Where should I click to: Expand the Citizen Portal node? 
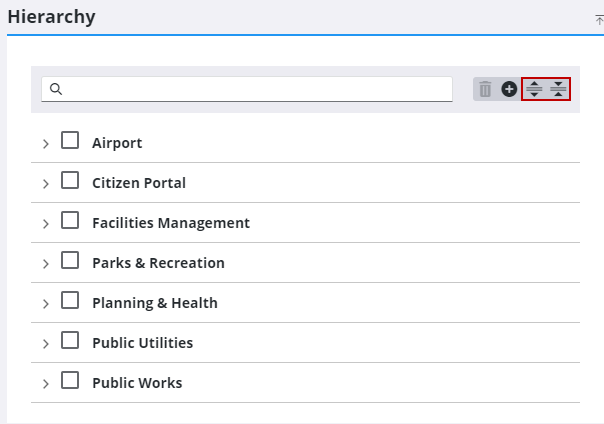tap(46, 184)
